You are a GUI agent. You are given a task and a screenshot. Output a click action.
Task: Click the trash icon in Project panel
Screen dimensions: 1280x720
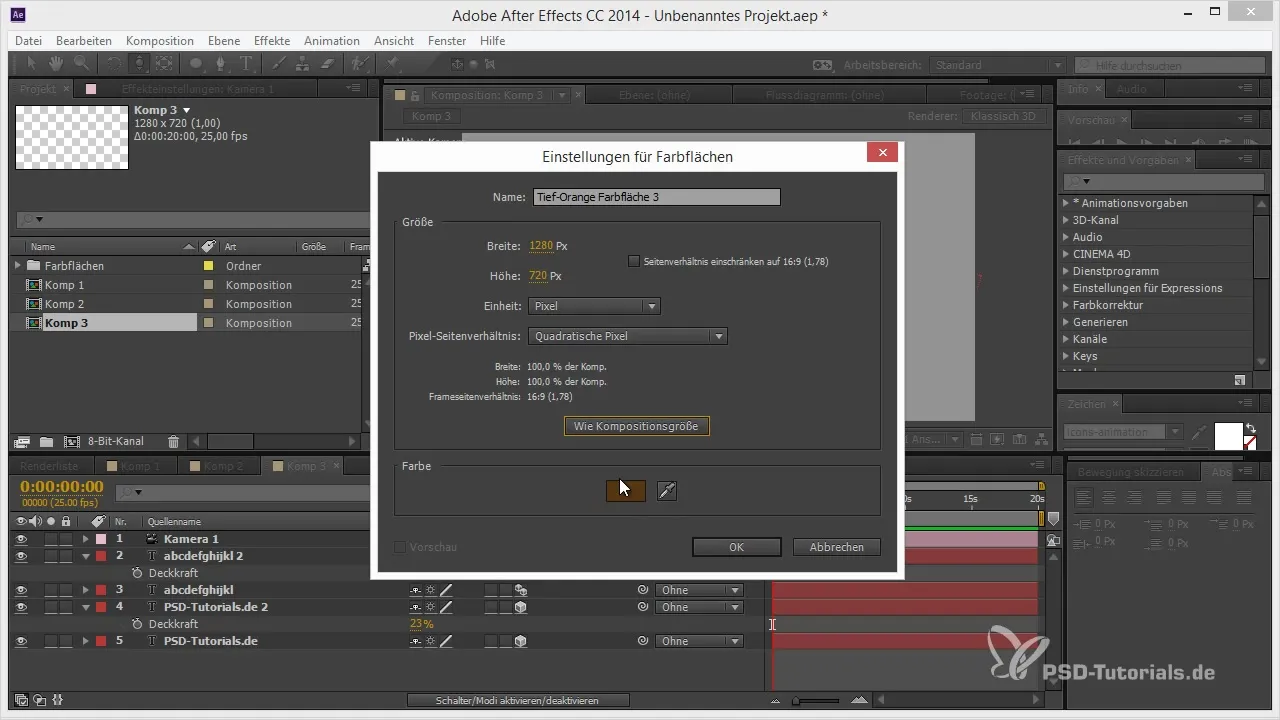tap(173, 441)
